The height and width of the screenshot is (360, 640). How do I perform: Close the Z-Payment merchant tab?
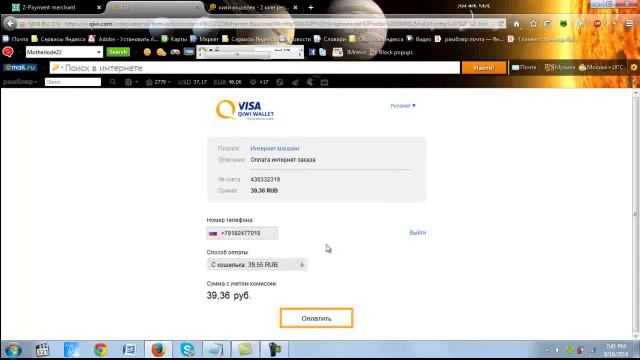coord(99,7)
